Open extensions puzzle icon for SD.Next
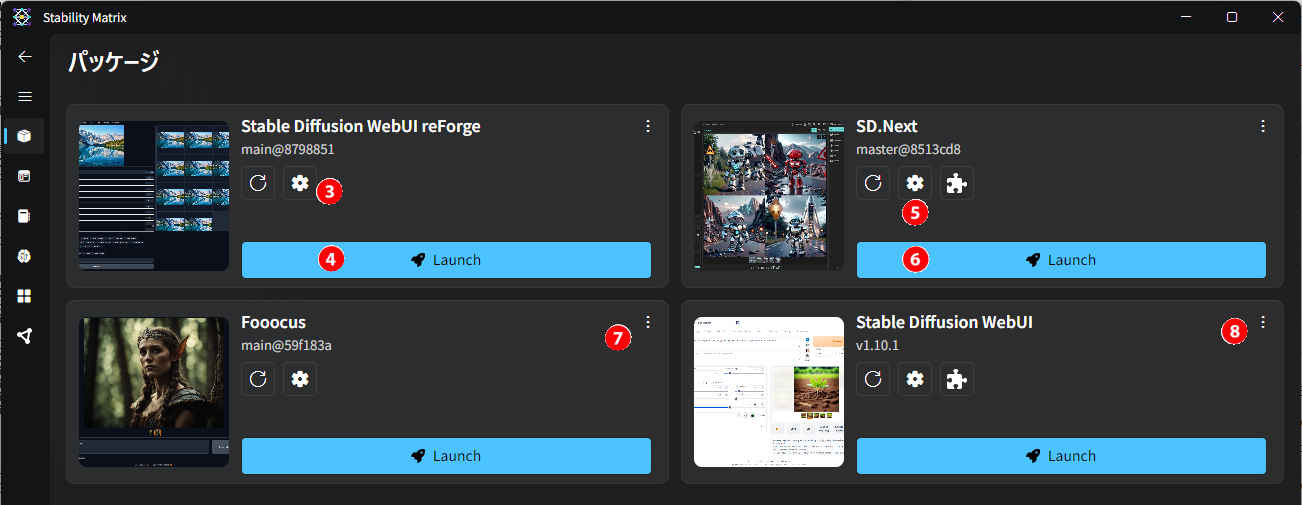This screenshot has height=505, width=1302. tap(956, 183)
